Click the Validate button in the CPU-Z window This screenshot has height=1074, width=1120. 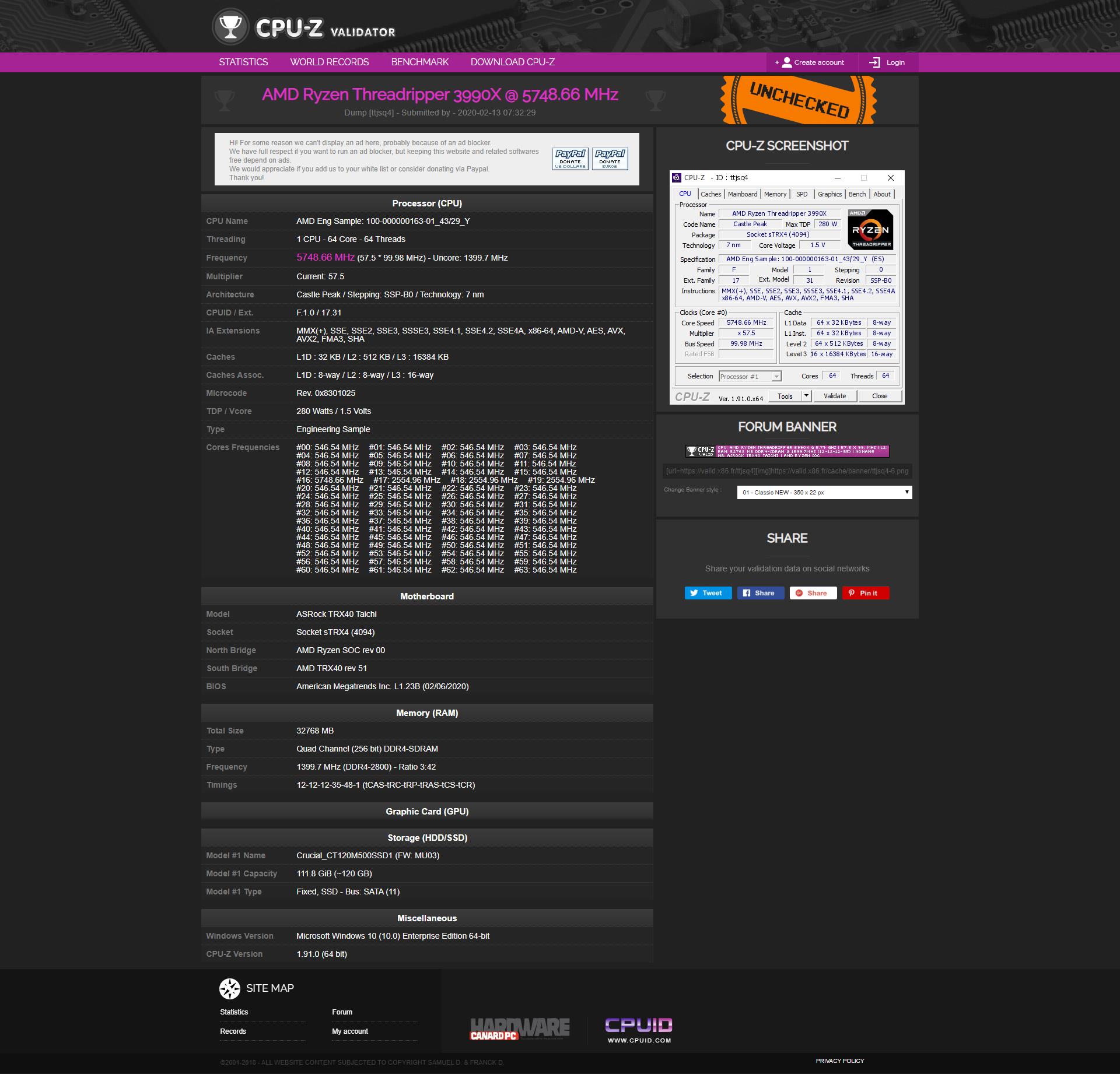[x=835, y=396]
